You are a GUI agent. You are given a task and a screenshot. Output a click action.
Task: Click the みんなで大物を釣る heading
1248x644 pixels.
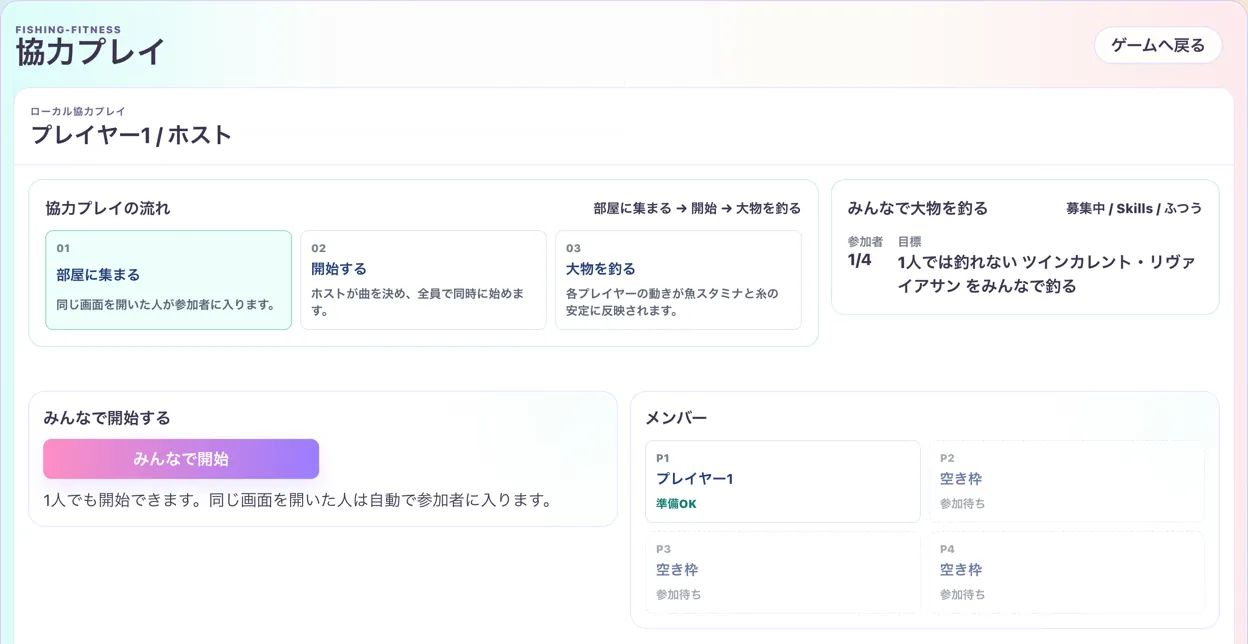pos(917,208)
